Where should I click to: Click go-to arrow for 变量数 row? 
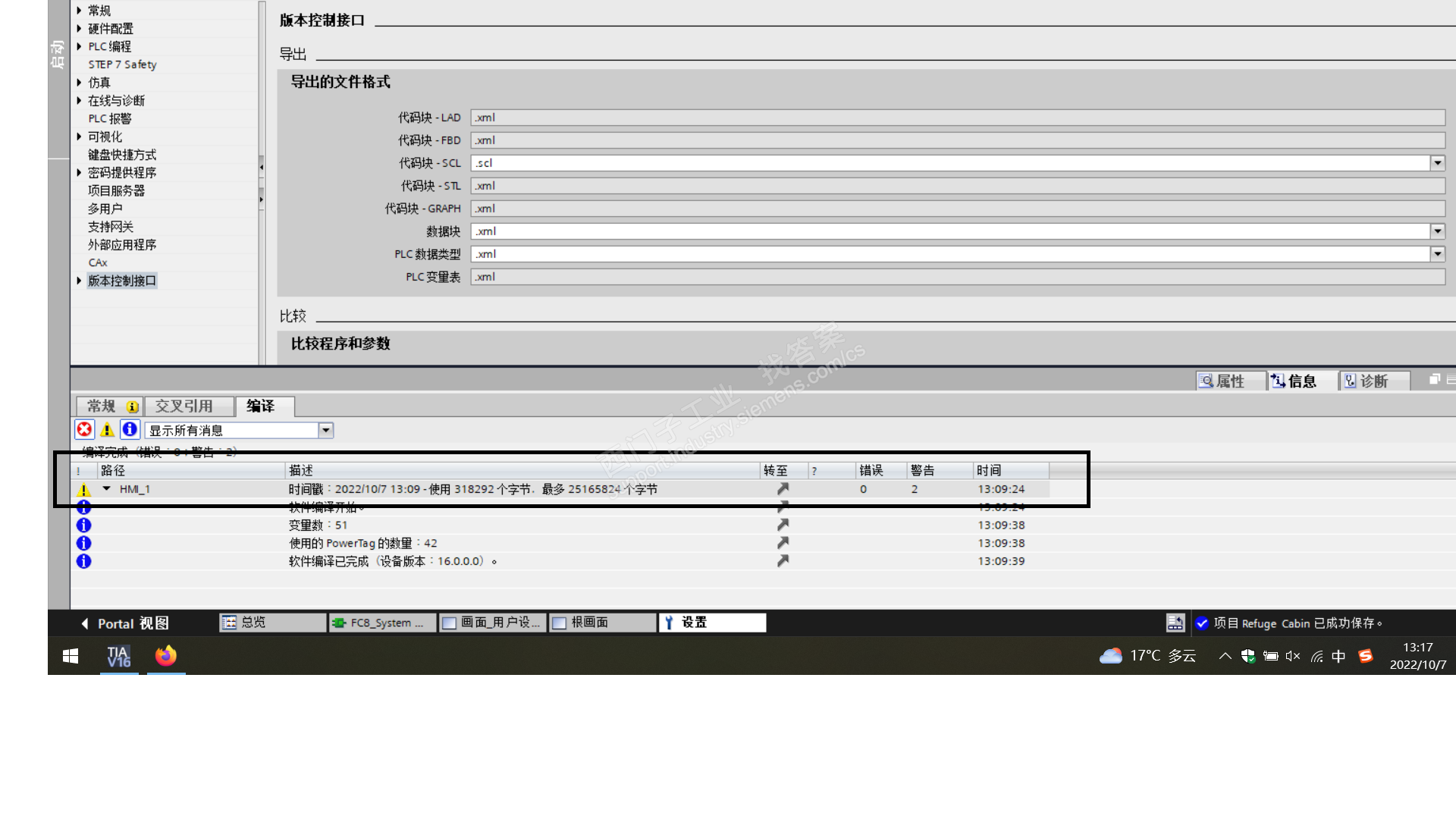click(x=783, y=525)
